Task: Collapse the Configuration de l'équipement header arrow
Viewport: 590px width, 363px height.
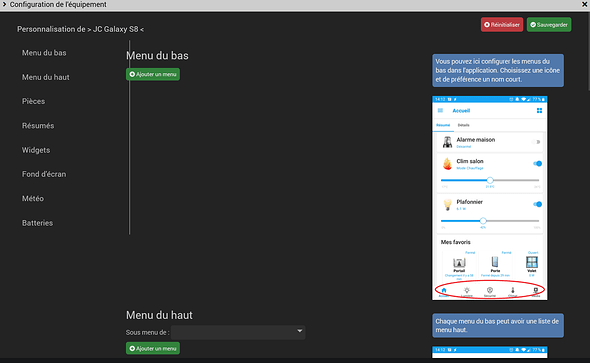Action: tap(4, 4)
